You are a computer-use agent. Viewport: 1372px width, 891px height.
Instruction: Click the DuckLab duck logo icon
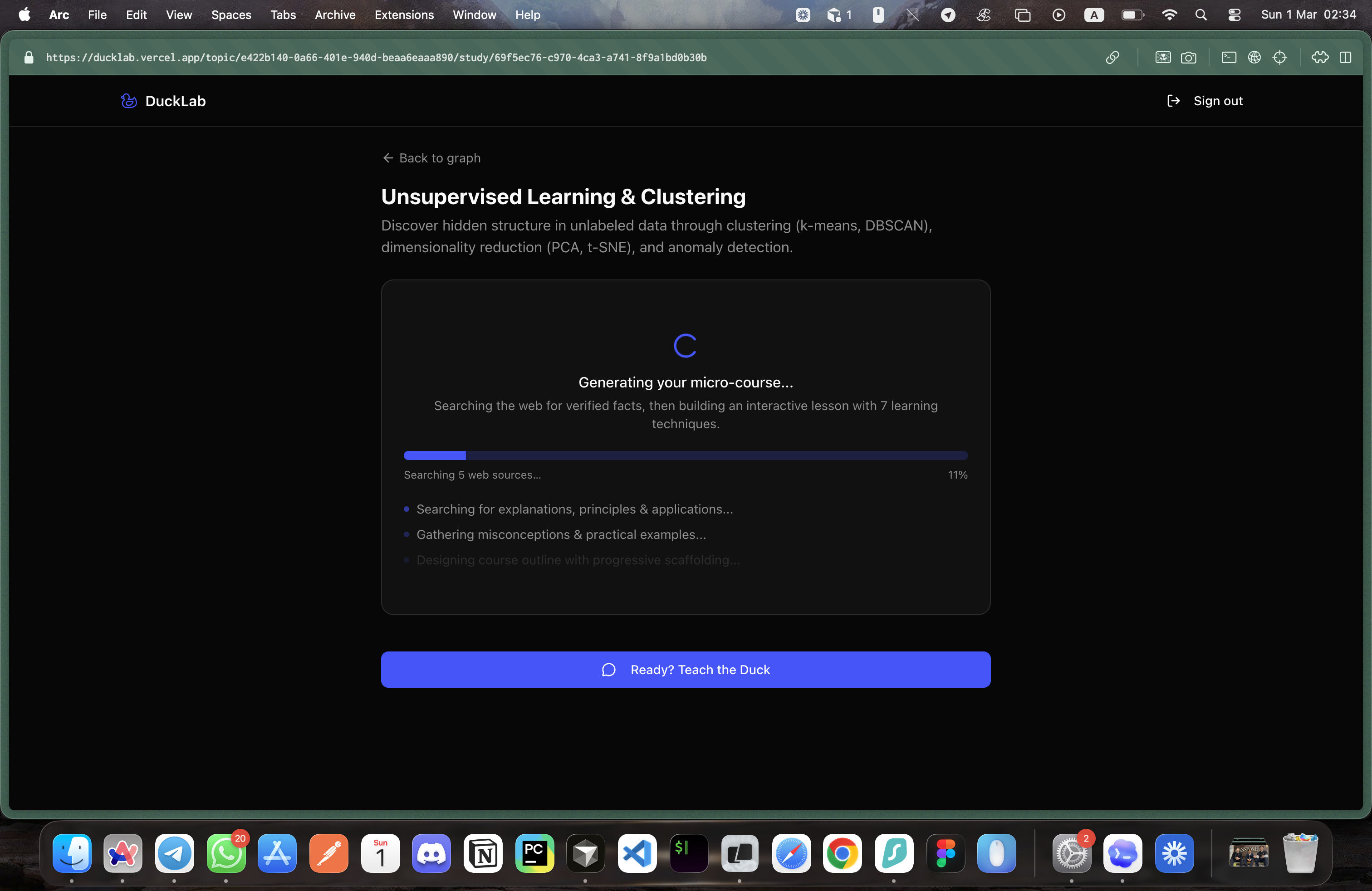(x=128, y=101)
